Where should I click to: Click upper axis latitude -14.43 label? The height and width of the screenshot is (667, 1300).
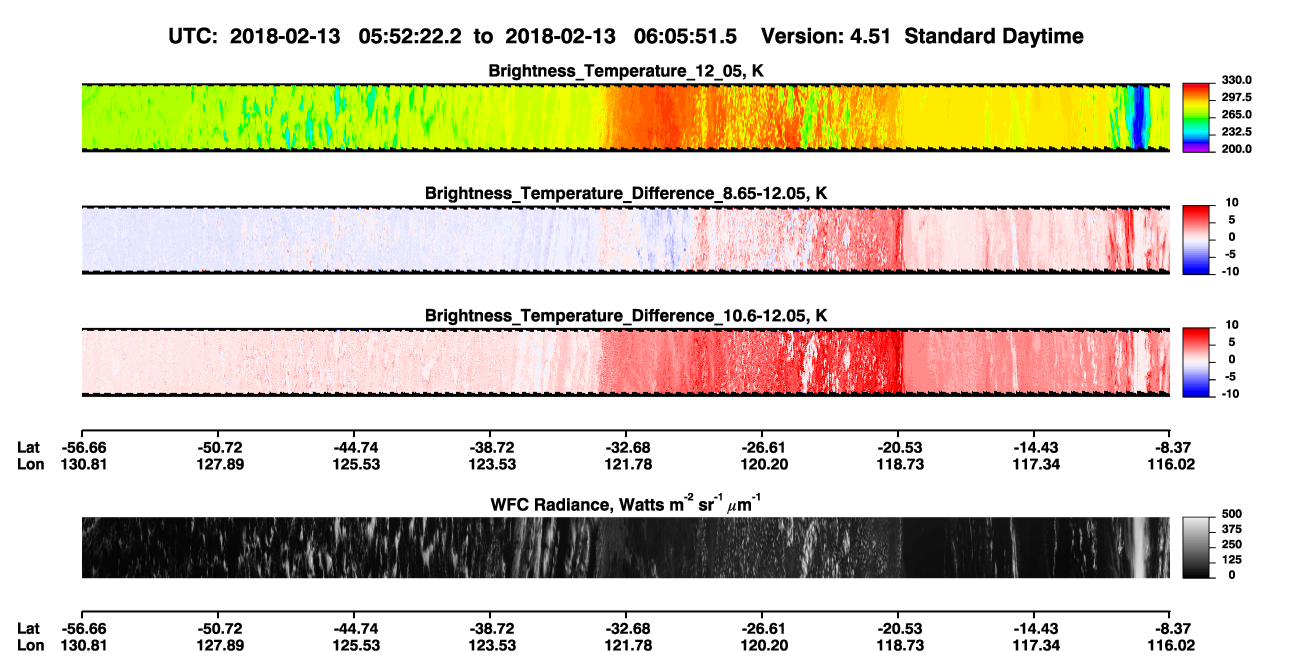pos(1034,447)
